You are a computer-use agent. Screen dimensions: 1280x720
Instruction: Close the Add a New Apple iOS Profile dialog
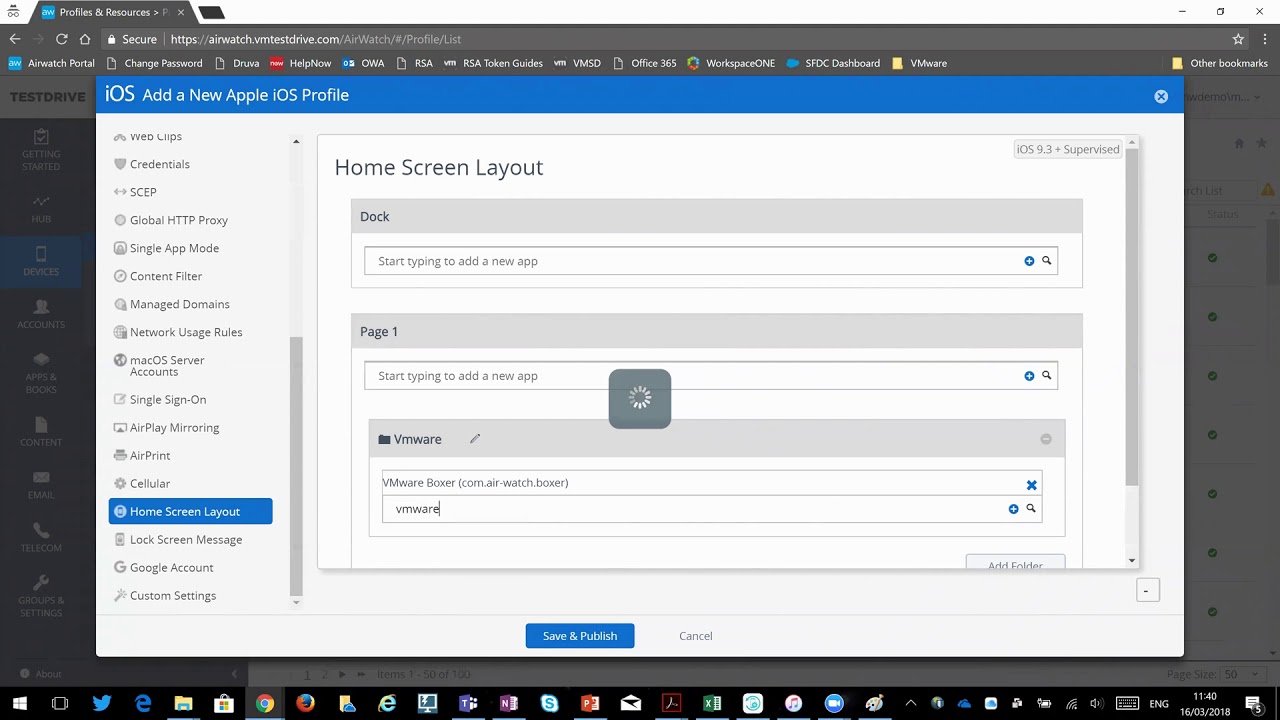coord(1161,97)
